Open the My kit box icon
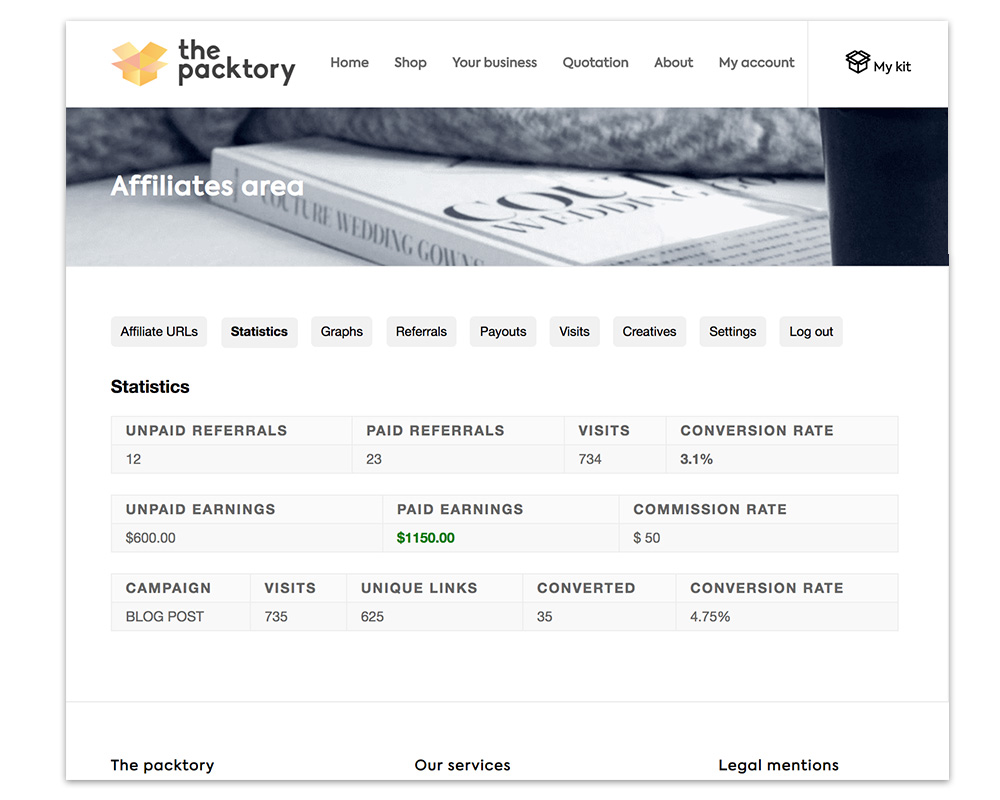The image size is (1000, 800). 858,62
